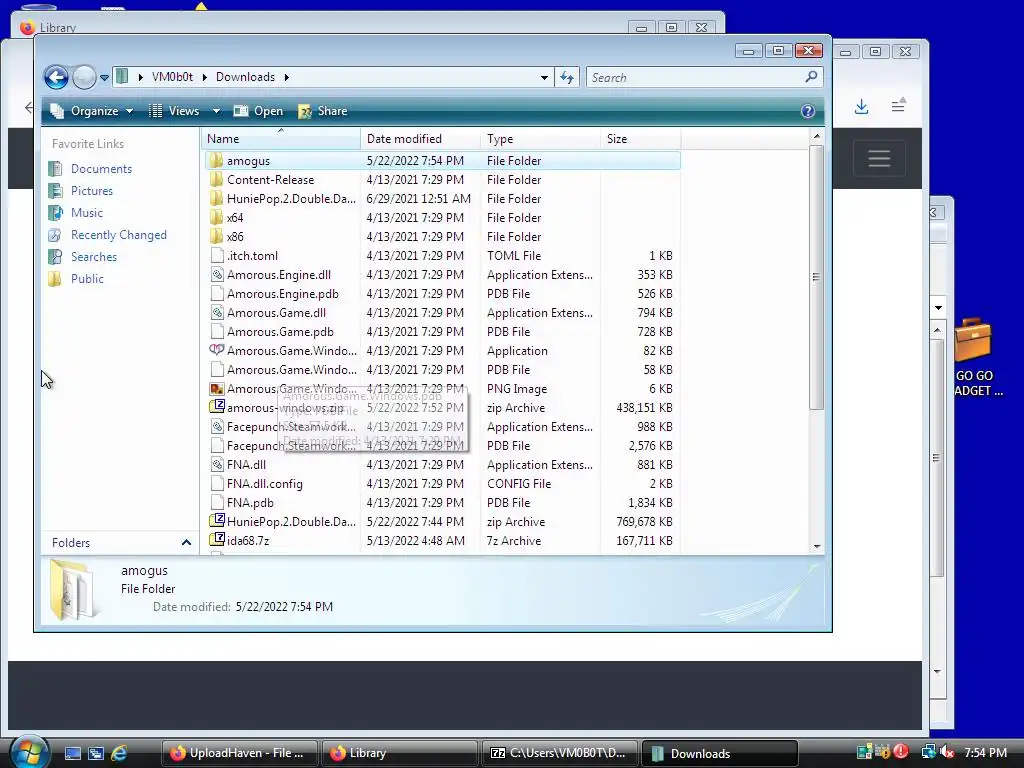Open recent pages dropdown next to forward arrow
Viewport: 1024px width, 768px height.
coord(104,78)
